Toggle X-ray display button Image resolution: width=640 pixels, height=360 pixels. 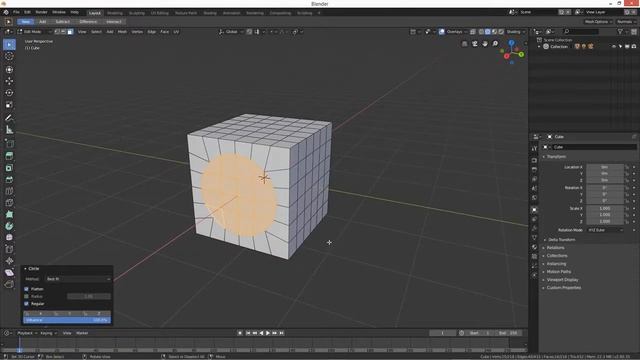coord(473,31)
